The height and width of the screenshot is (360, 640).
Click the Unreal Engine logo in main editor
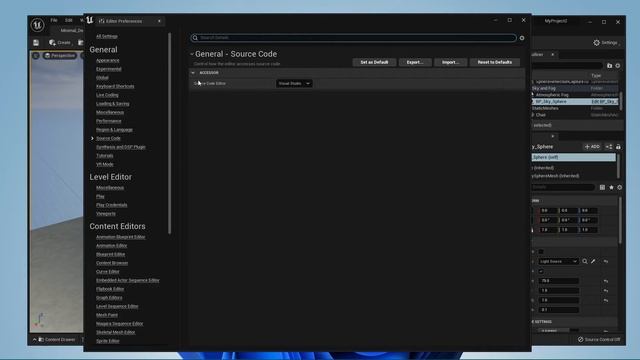(37, 25)
